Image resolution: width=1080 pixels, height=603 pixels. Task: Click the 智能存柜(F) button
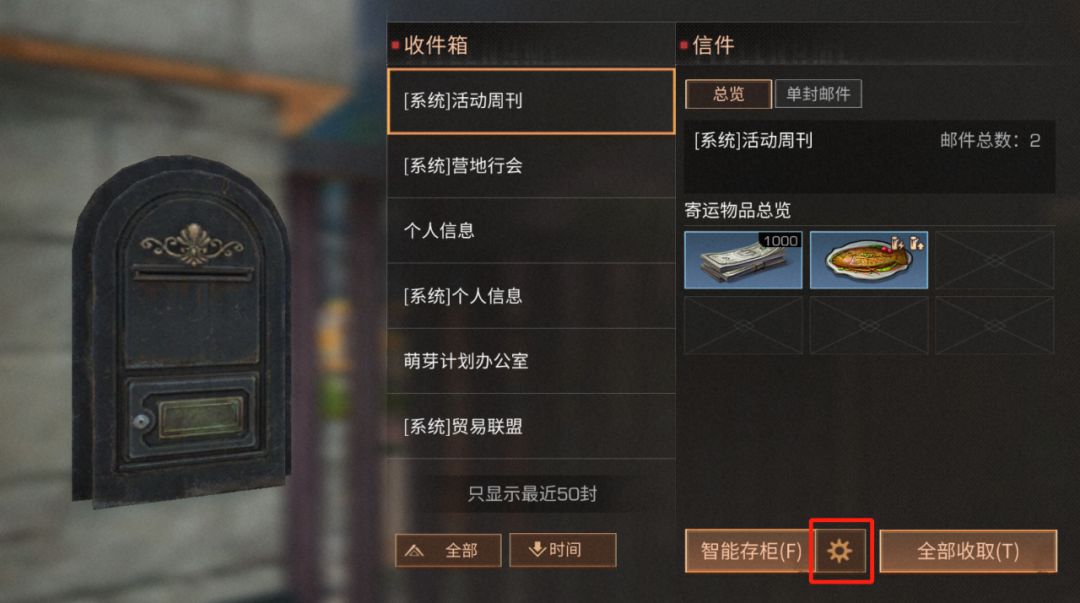[750, 551]
